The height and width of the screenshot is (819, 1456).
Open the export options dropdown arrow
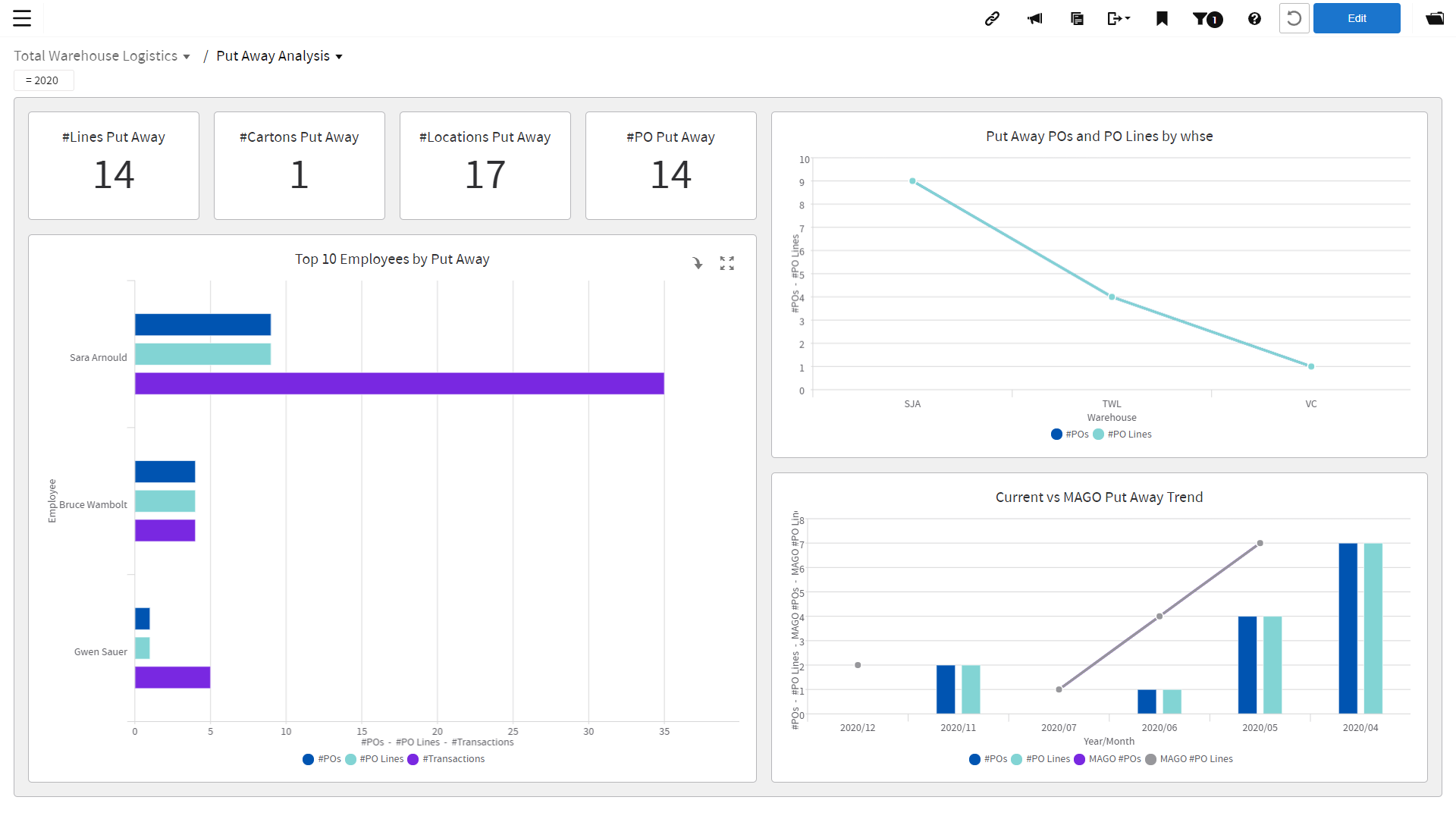coord(1127,18)
